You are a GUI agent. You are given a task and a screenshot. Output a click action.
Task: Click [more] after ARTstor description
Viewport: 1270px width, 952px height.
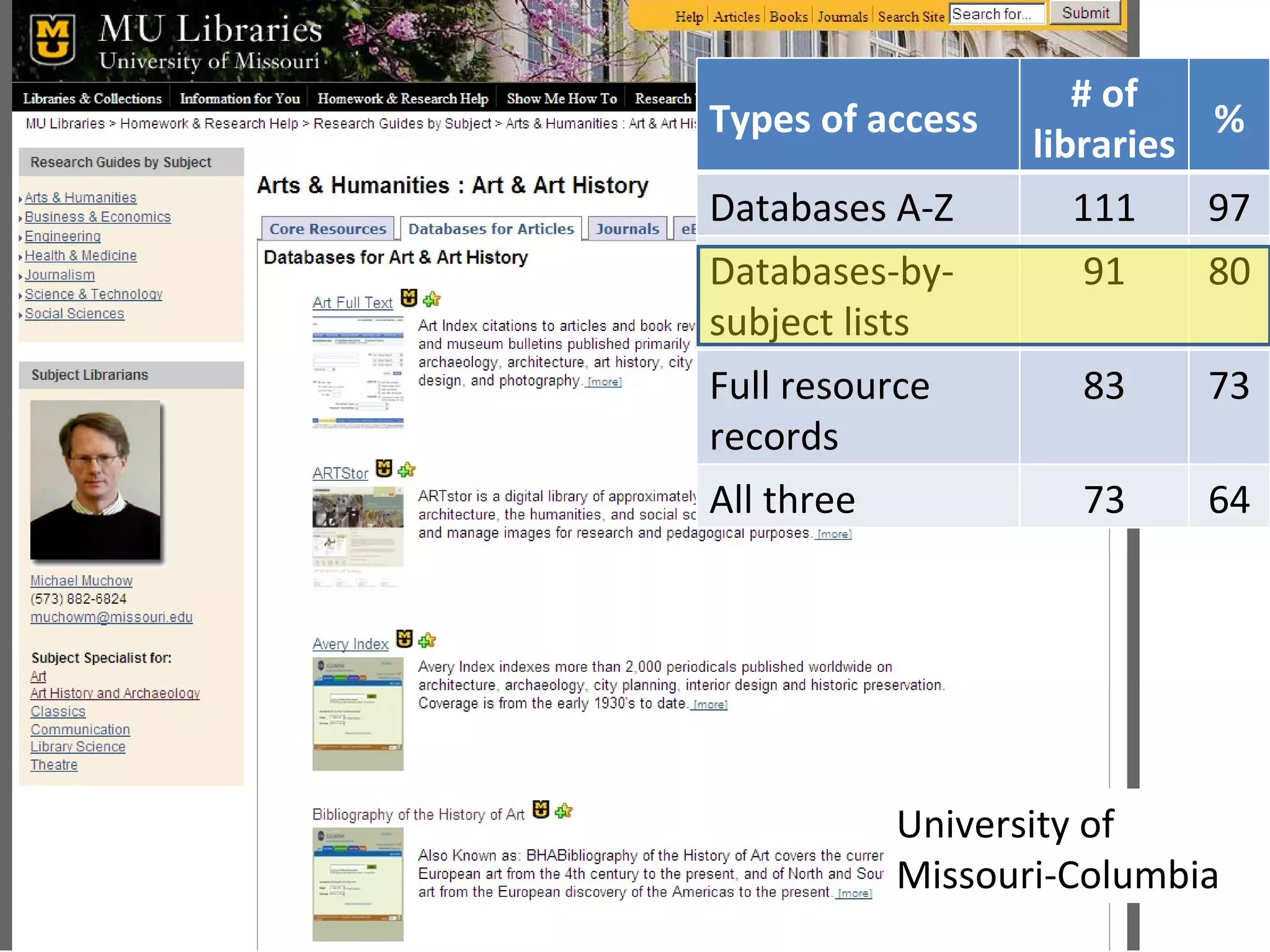834,534
